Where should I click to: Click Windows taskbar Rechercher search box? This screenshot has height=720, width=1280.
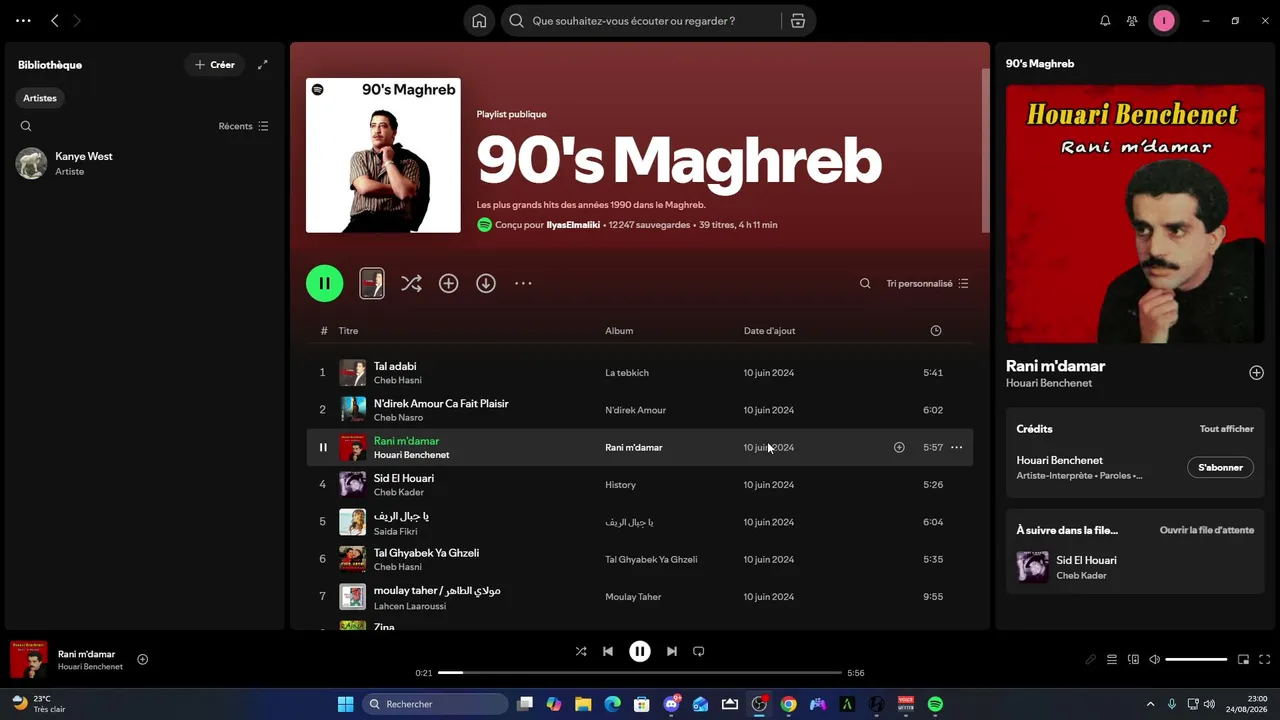tap(435, 704)
